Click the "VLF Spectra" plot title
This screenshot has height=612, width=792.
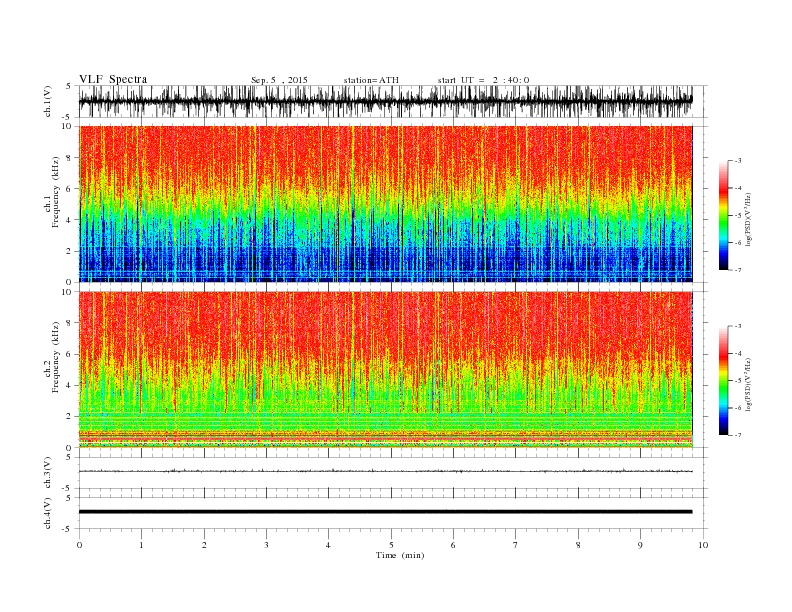pyautogui.click(x=113, y=79)
